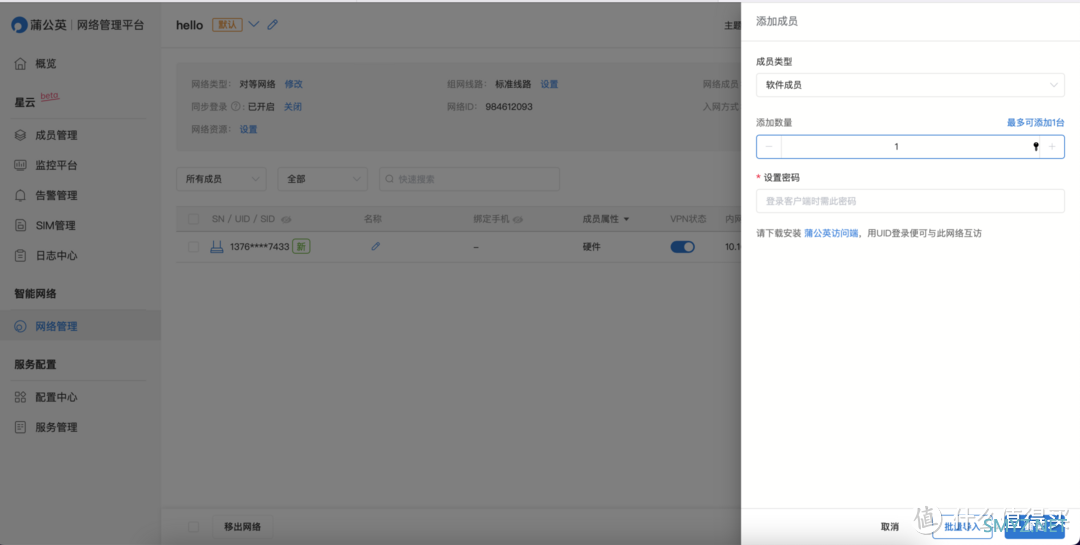Toggle SN / UID / SID visibility eye icon
Screen dimensions: 1080x545
click(286, 220)
